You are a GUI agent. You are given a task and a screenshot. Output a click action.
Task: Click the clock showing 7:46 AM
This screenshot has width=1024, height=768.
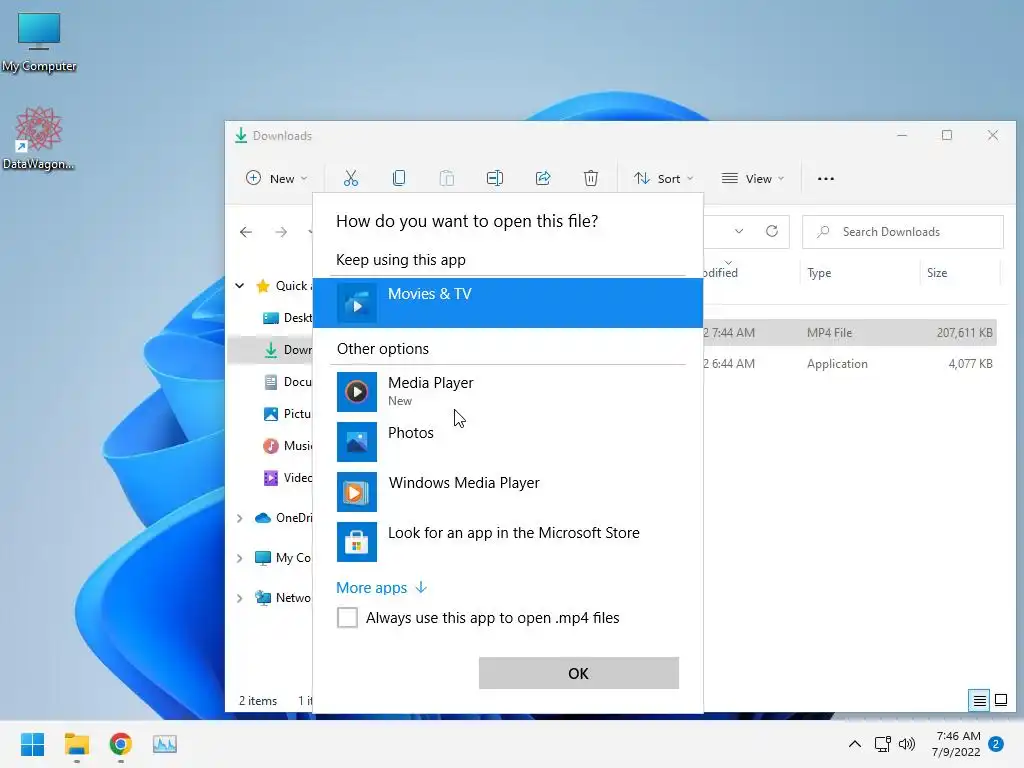(957, 735)
